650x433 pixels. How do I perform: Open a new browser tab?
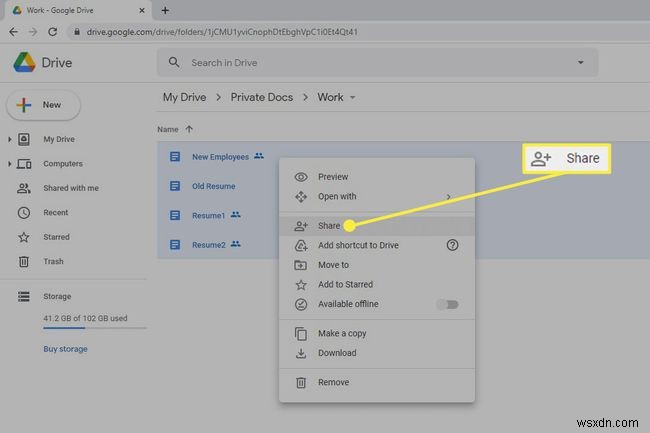click(x=165, y=10)
